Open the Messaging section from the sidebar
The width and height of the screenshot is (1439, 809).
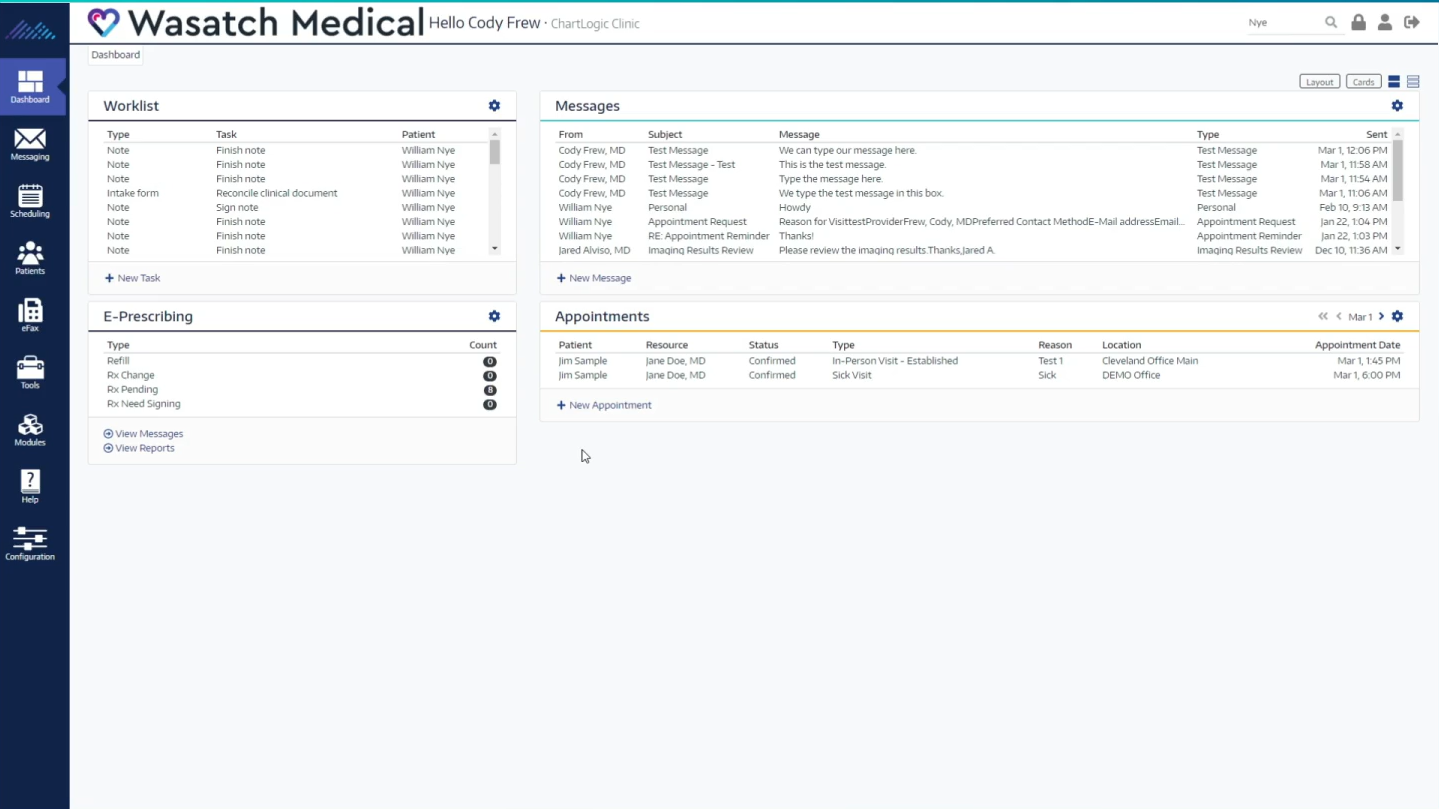click(29, 145)
